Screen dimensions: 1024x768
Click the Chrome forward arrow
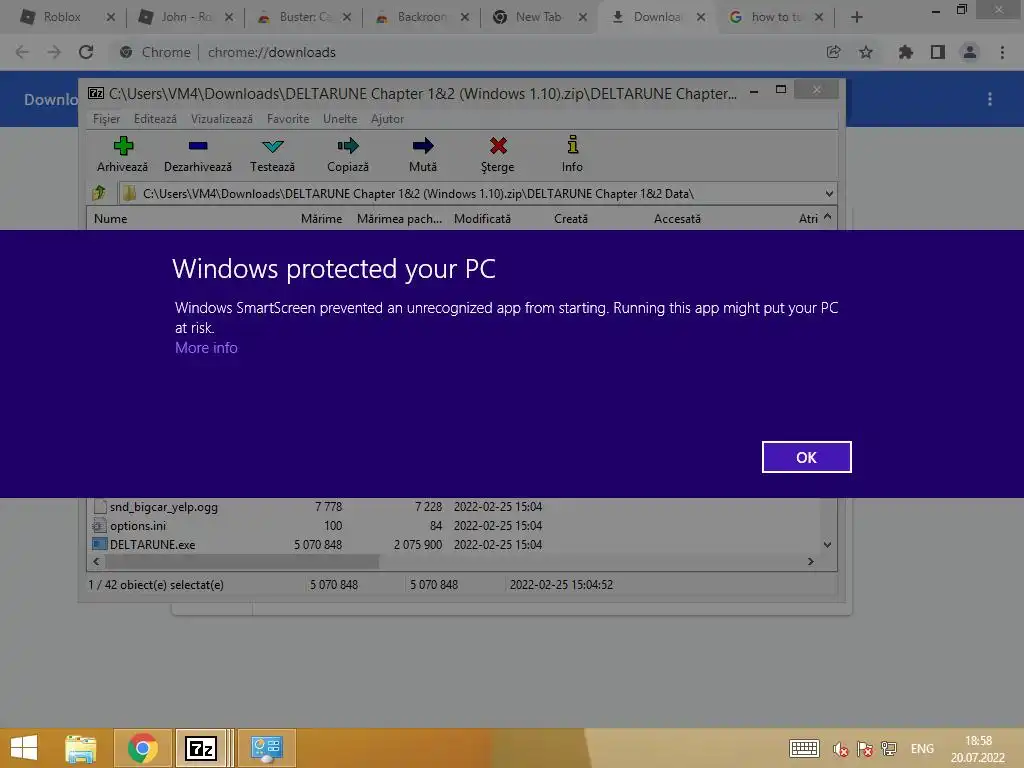(x=54, y=52)
